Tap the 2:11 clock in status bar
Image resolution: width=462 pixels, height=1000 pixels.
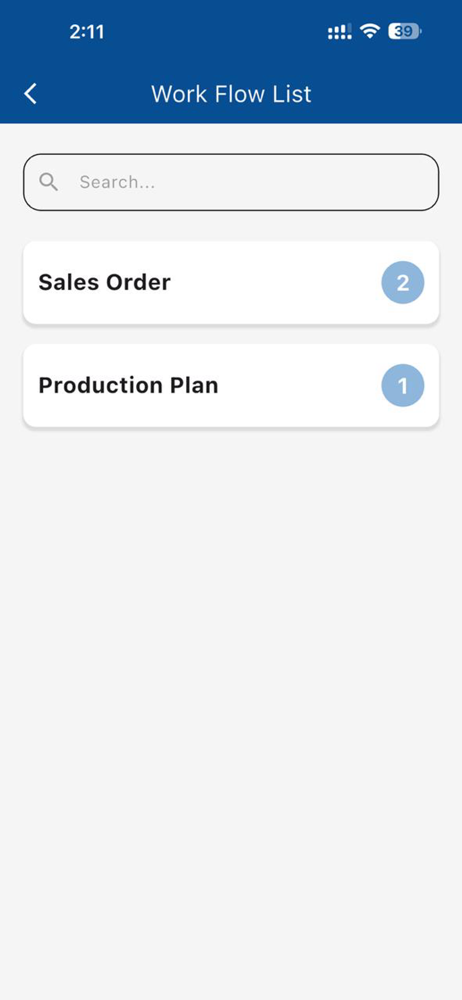point(87,31)
